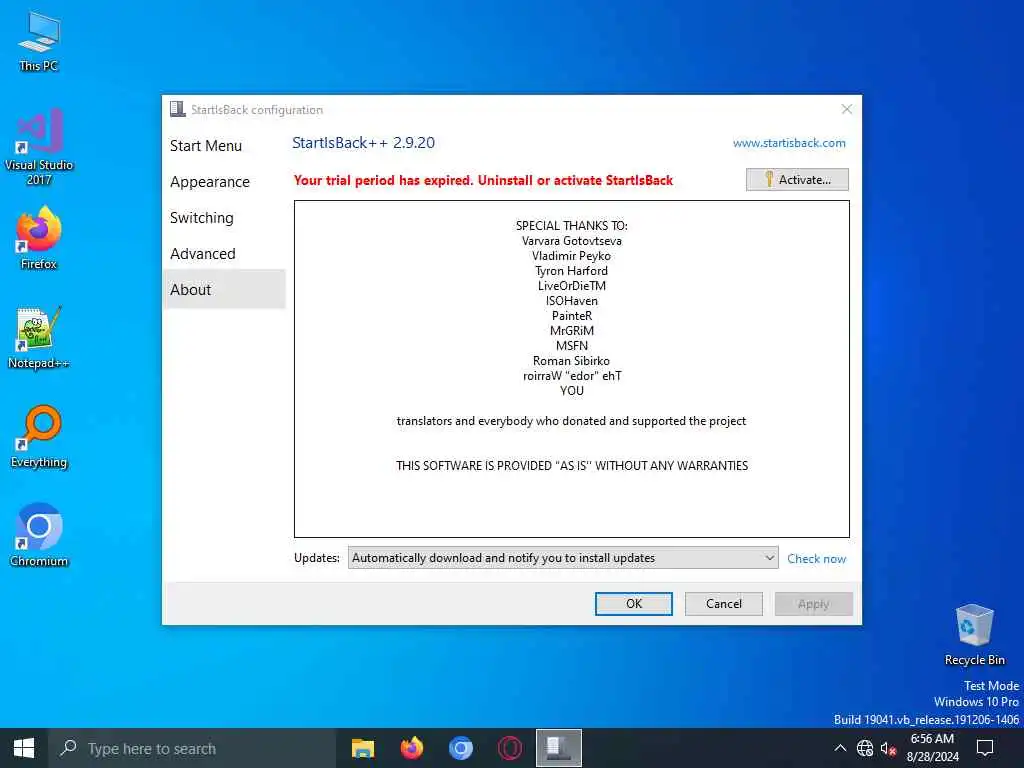Open the taskbar clock and calendar
The image size is (1024, 768).
[933, 748]
